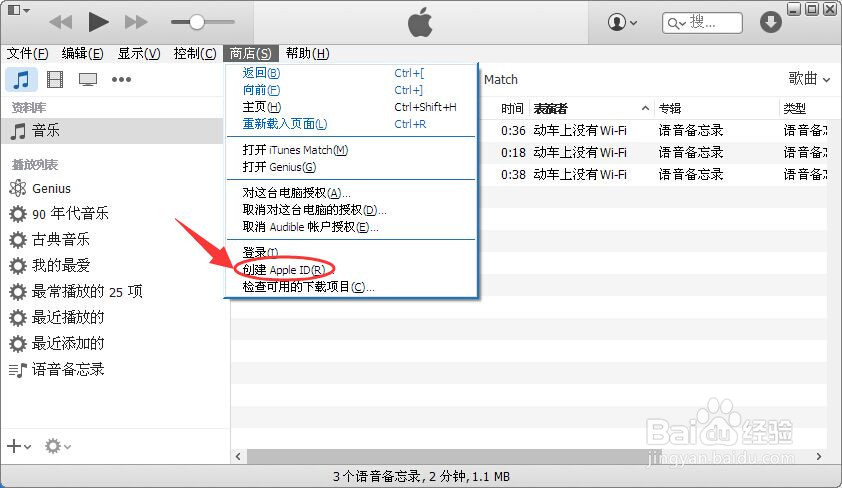Open the 显示(V) menu
842x488 pixels.
pos(139,54)
